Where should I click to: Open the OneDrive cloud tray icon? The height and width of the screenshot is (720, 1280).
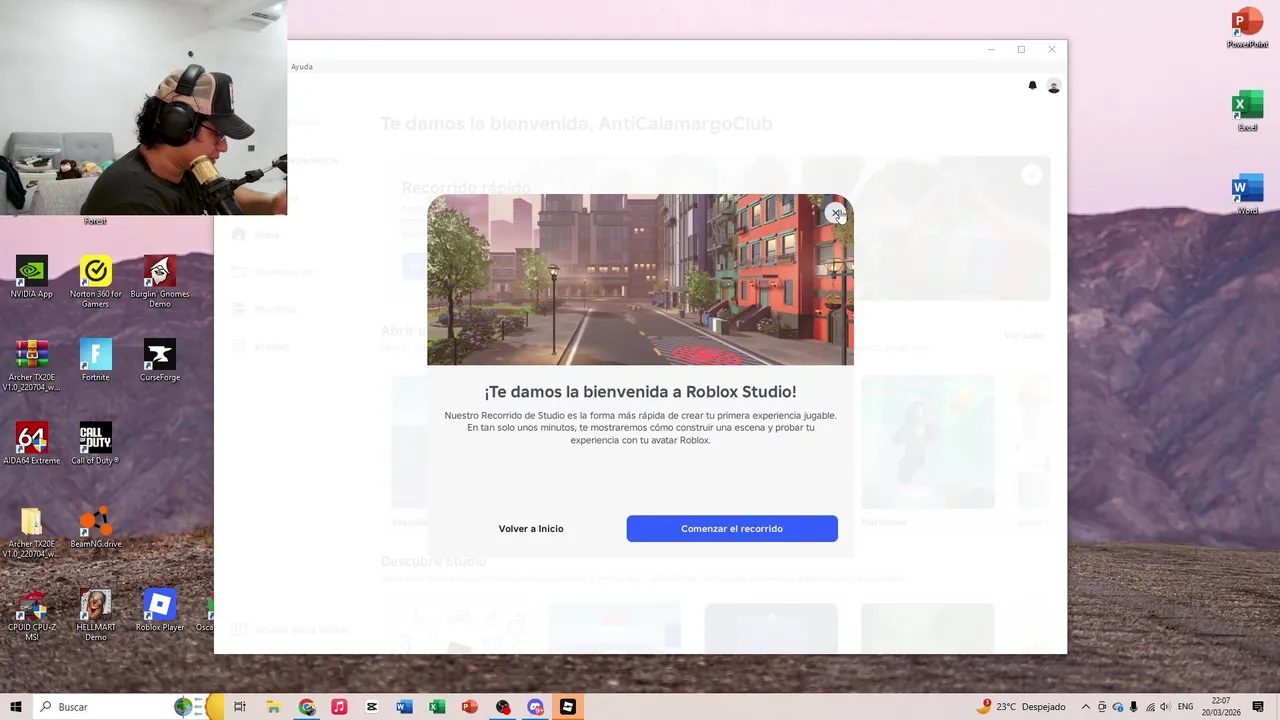point(1118,707)
